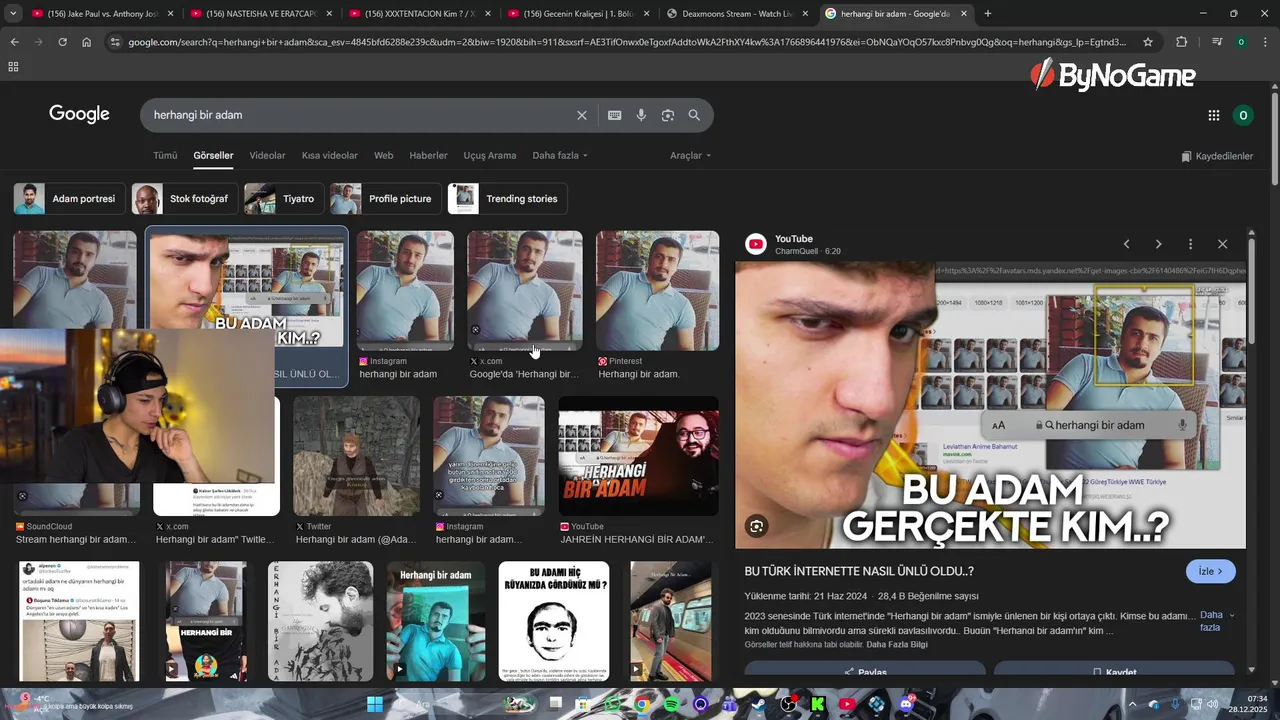
Task: Bookmark this page with the star icon
Action: click(1148, 42)
